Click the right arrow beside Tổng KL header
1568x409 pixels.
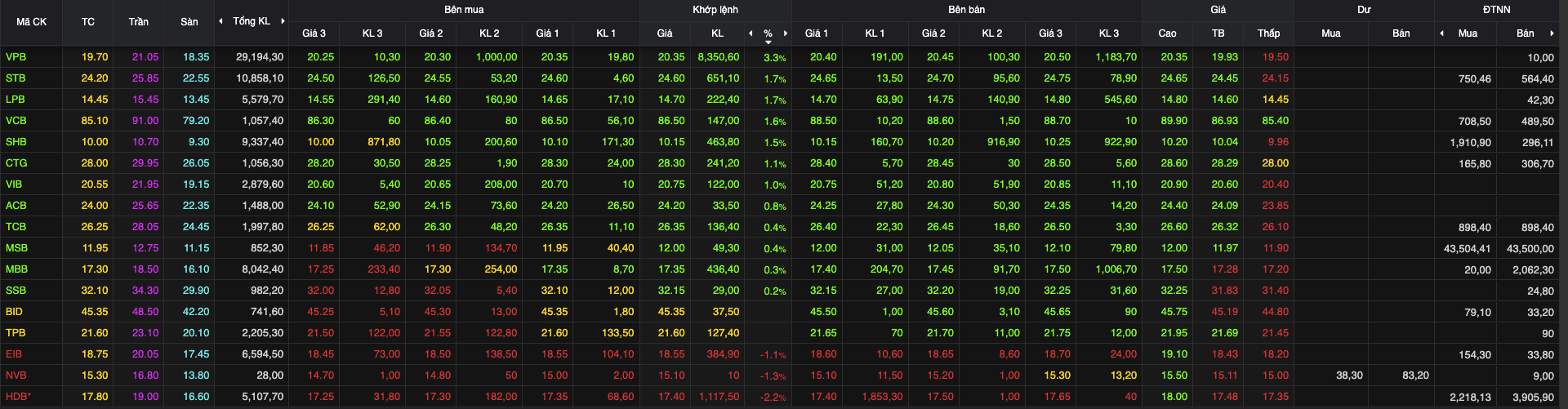[x=283, y=21]
